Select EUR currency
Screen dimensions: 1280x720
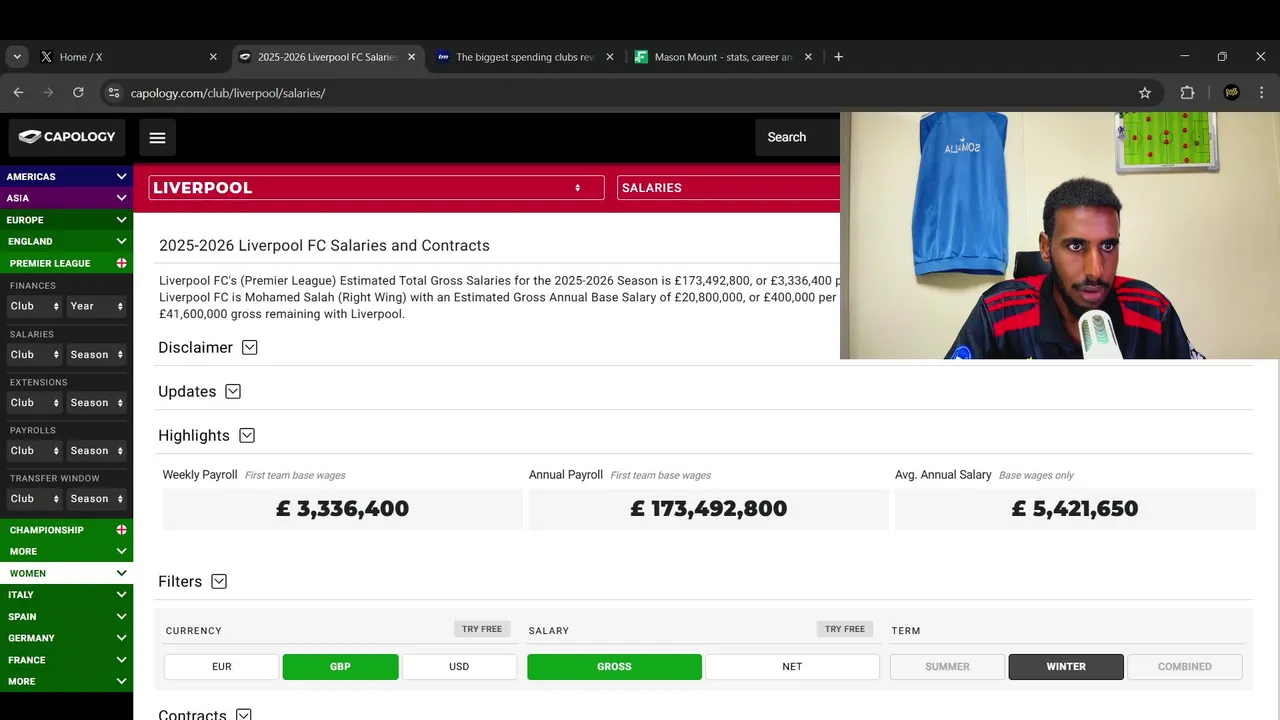pos(222,666)
